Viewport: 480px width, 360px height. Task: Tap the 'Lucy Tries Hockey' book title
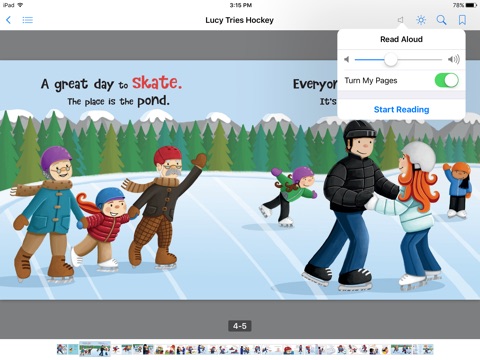click(x=239, y=20)
